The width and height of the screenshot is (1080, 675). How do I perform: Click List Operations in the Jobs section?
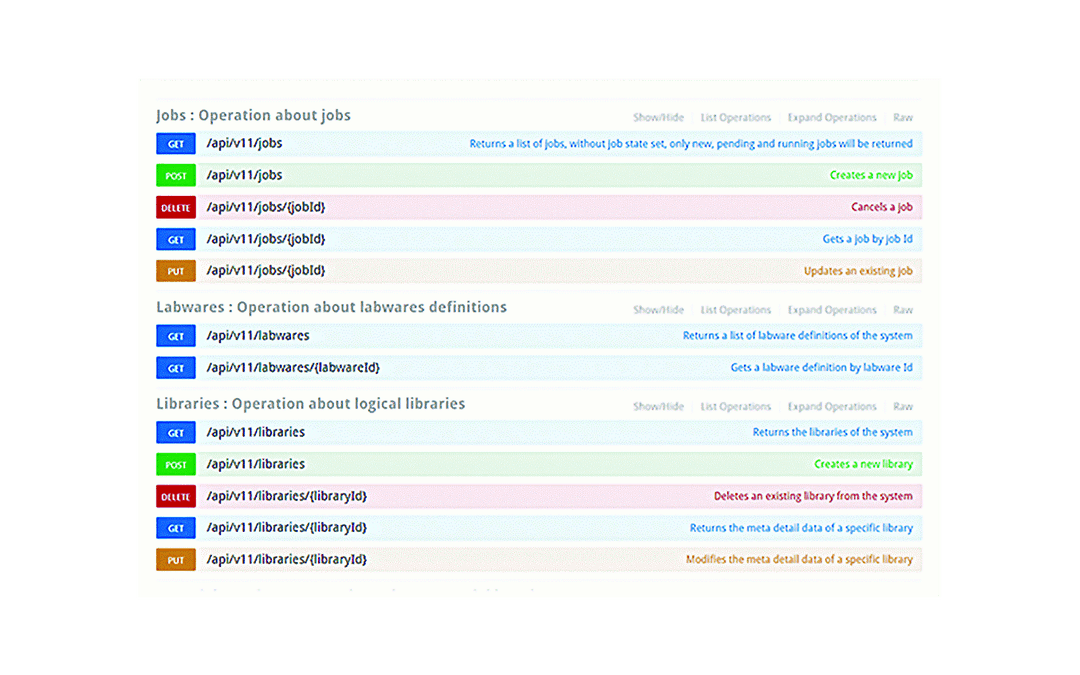click(736, 118)
